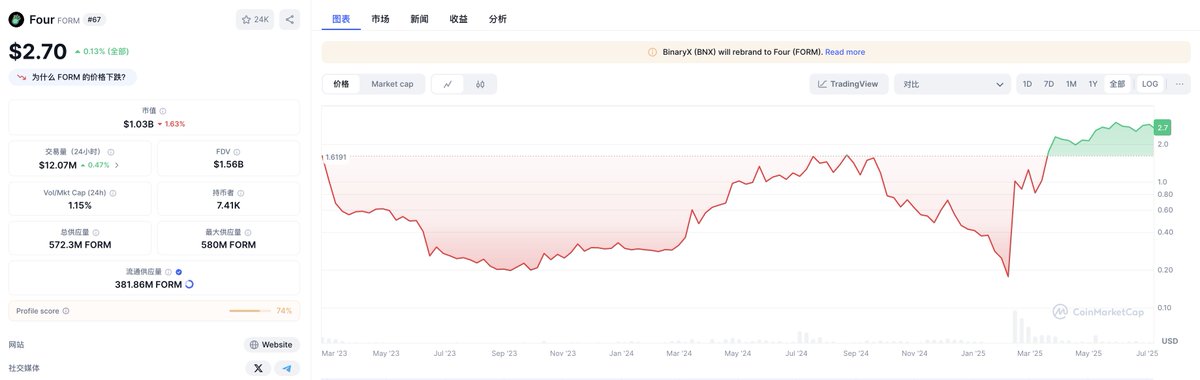Switch chart to line view icon
Image resolution: width=1200 pixels, height=380 pixels.
coord(447,84)
